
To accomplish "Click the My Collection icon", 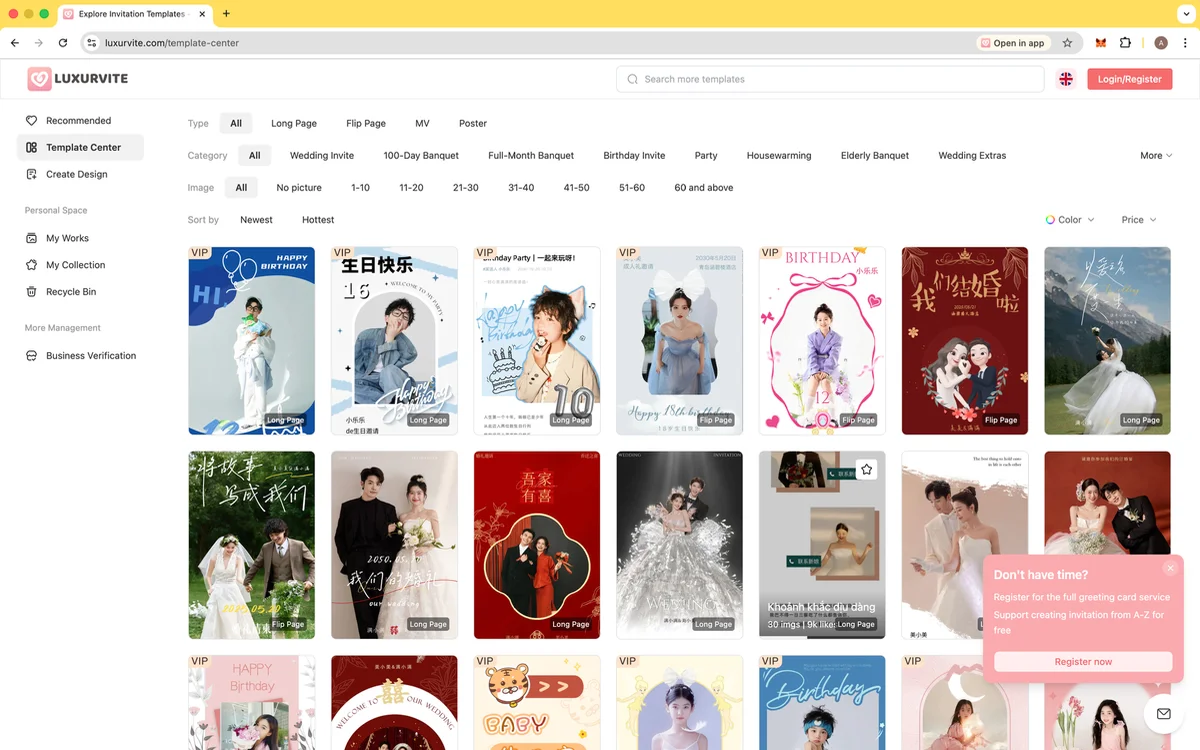I will tap(31, 265).
